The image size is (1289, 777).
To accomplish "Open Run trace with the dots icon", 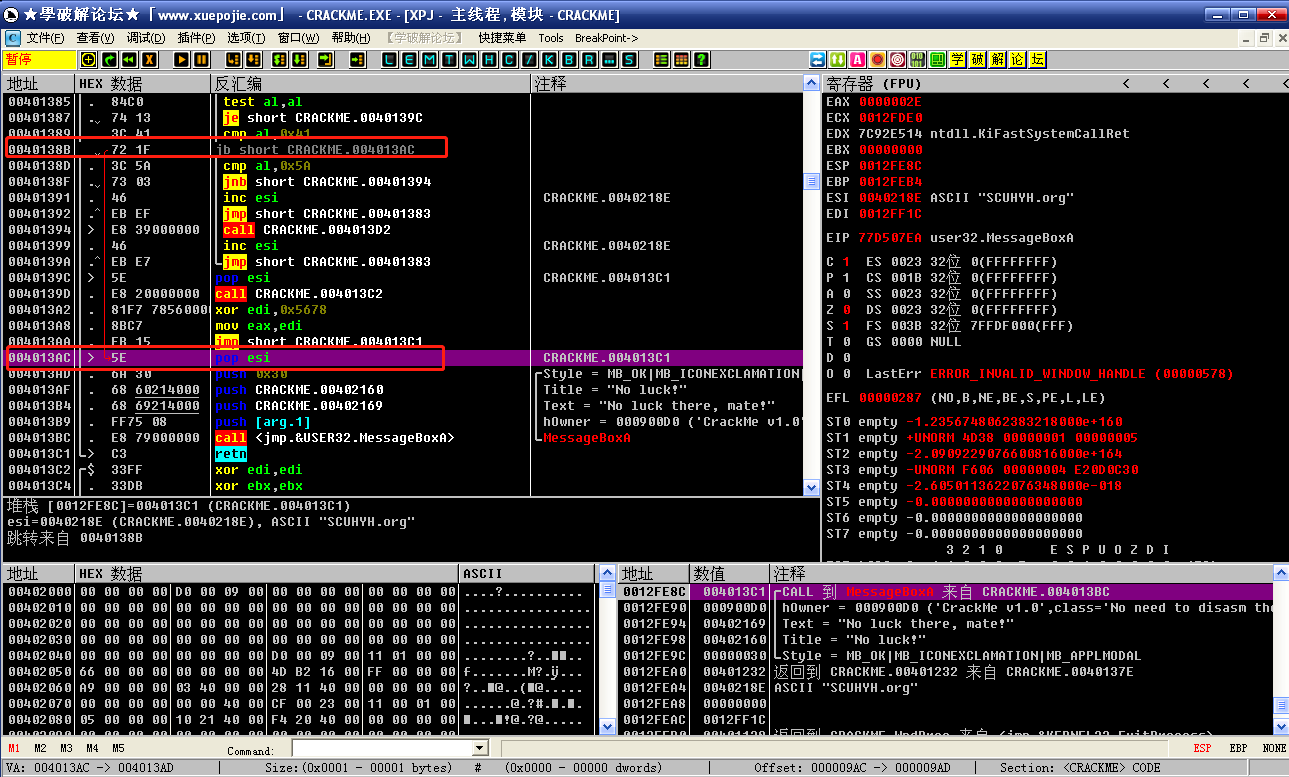I will point(608,60).
